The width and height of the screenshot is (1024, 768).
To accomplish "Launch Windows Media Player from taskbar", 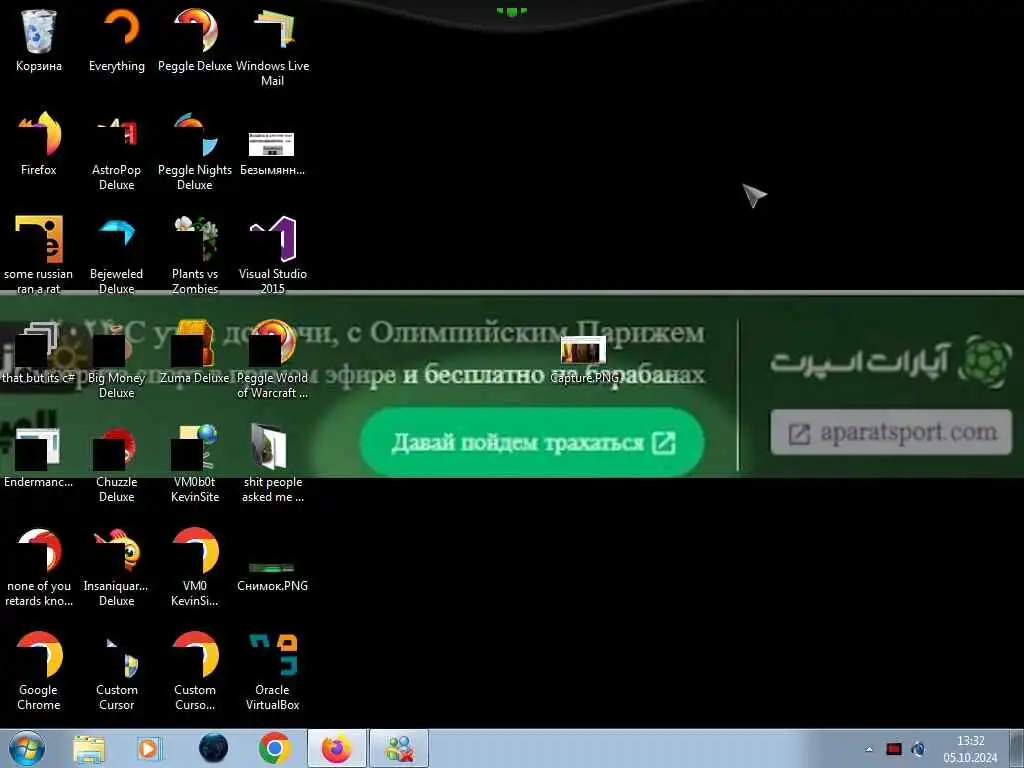I will pos(150,749).
